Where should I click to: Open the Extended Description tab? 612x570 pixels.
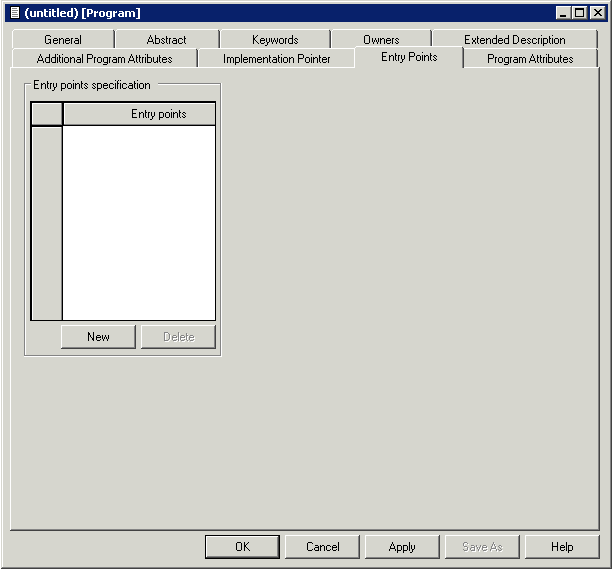pos(514,40)
